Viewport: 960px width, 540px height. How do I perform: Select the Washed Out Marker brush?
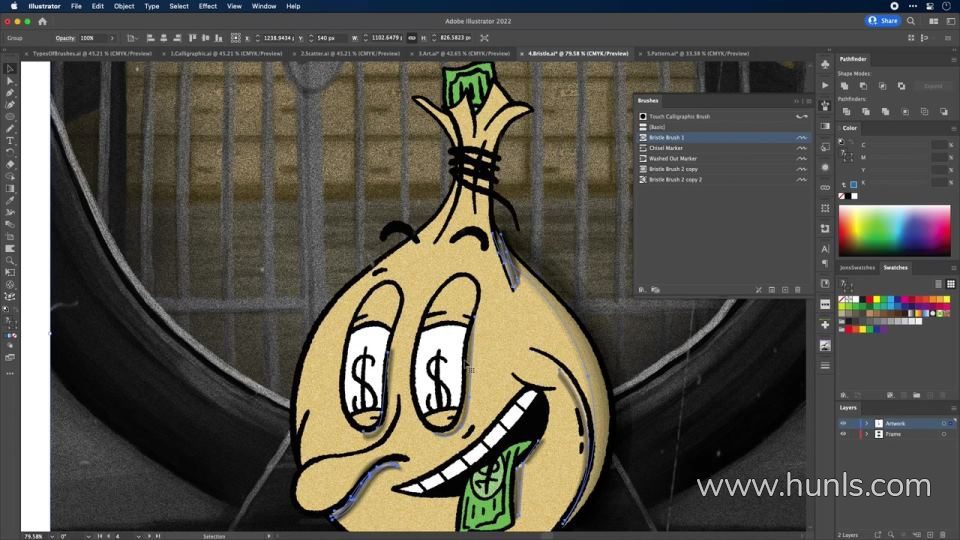click(x=722, y=159)
